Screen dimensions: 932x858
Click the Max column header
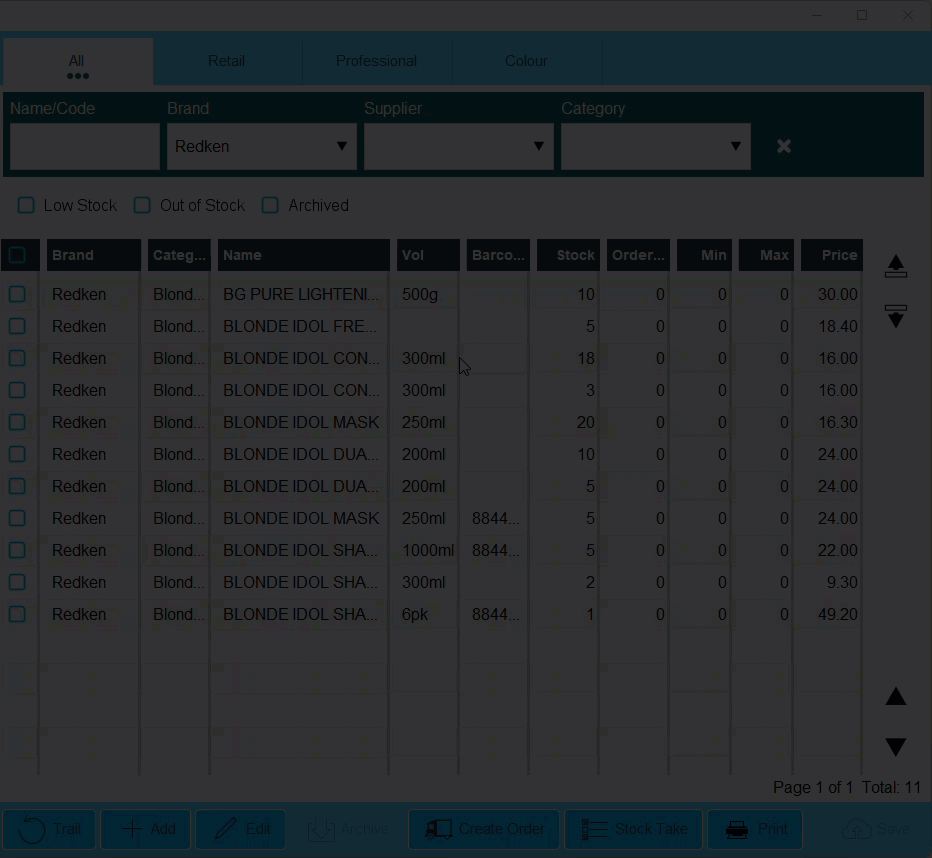tap(766, 255)
